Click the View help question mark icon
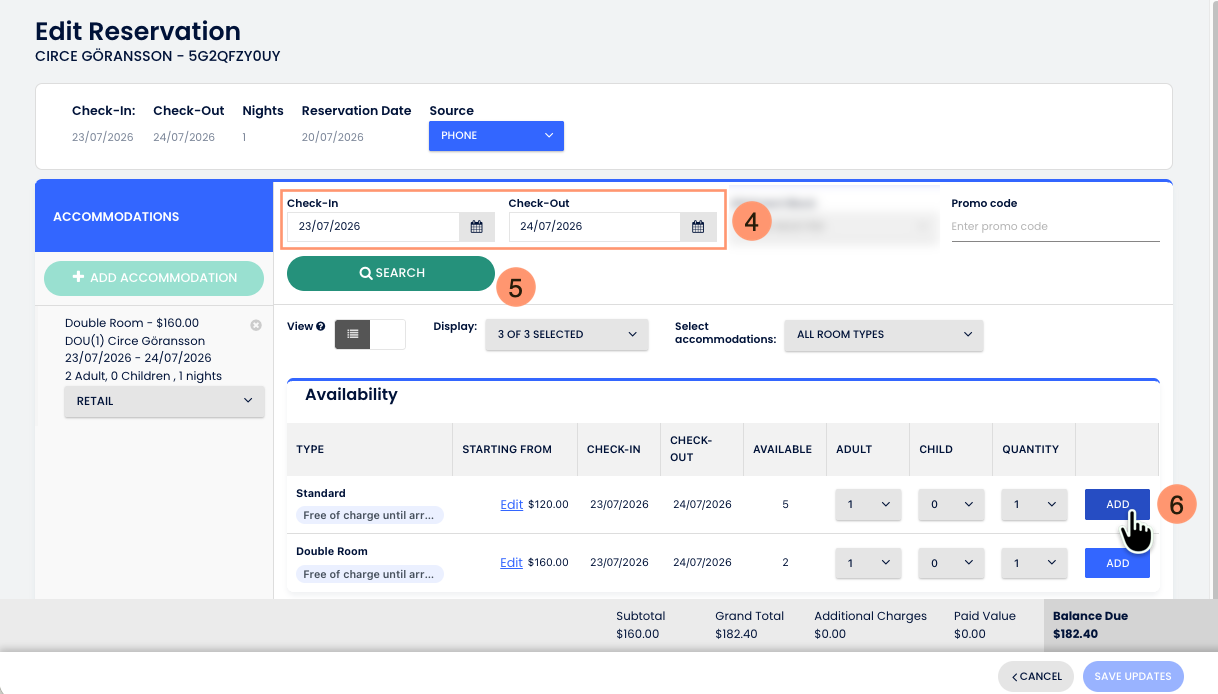Image resolution: width=1218 pixels, height=694 pixels. point(321,326)
